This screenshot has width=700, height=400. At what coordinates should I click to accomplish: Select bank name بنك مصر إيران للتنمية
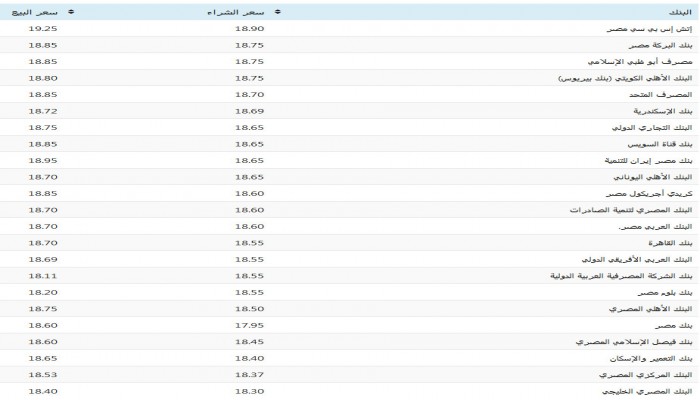pyautogui.click(x=649, y=161)
